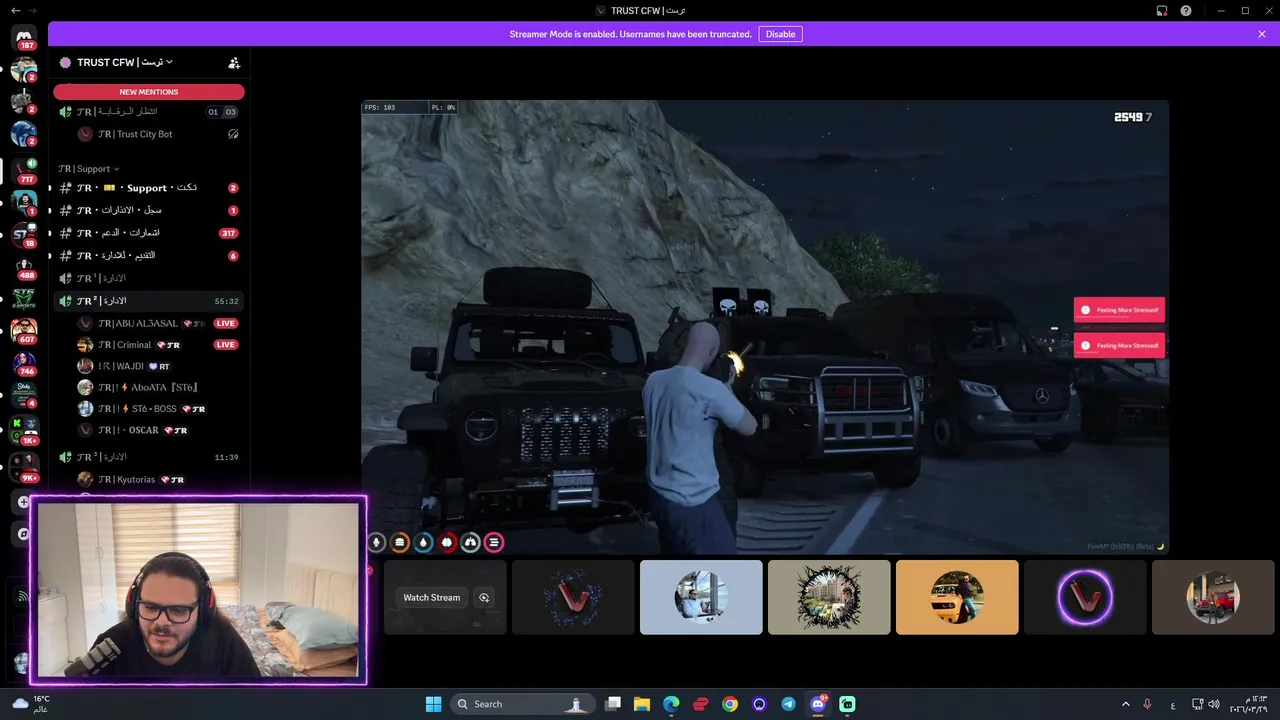
Task: Select user WAJDI in voice list
Action: 157,366
